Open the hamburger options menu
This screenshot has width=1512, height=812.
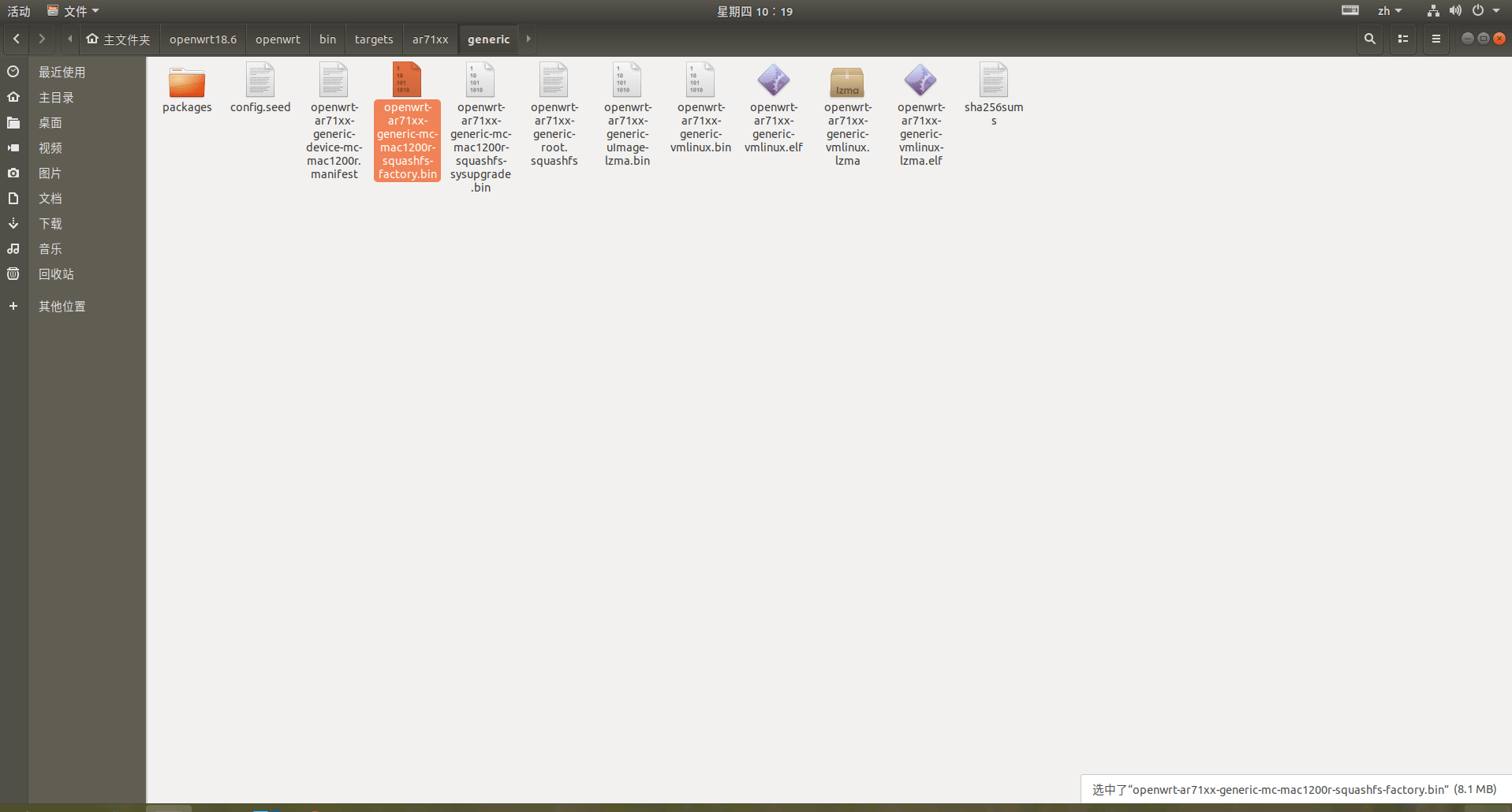point(1435,39)
